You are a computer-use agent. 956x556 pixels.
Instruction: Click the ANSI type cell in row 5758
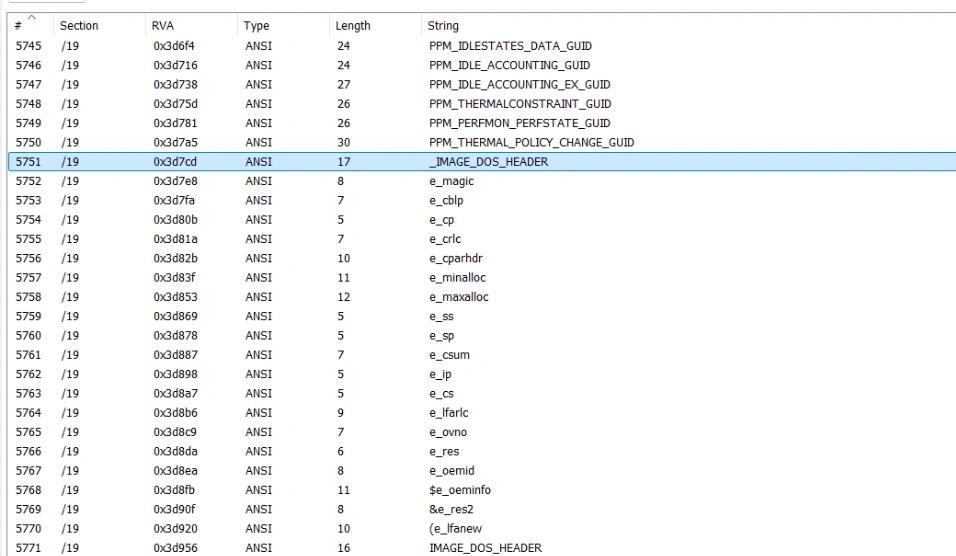tap(259, 297)
